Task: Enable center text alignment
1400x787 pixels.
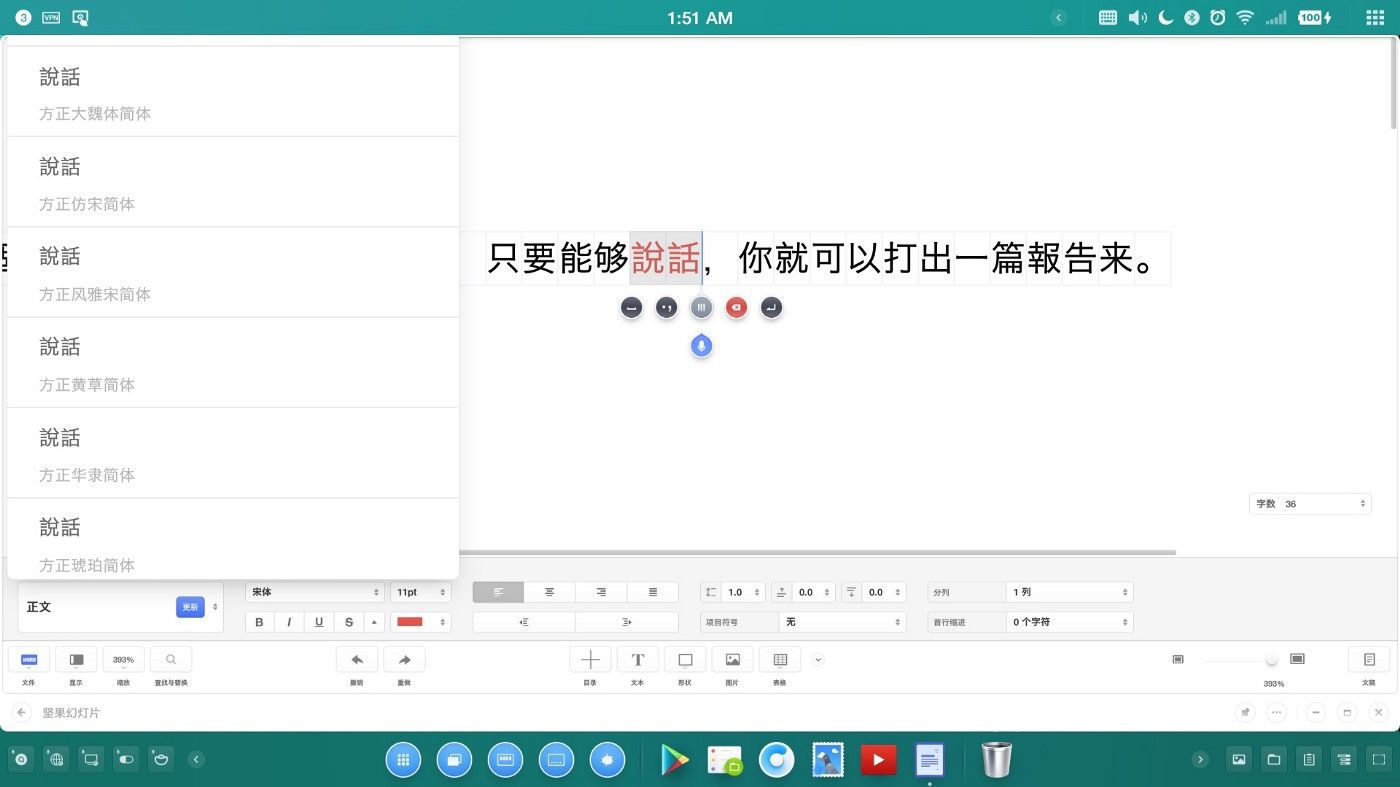Action: [549, 592]
